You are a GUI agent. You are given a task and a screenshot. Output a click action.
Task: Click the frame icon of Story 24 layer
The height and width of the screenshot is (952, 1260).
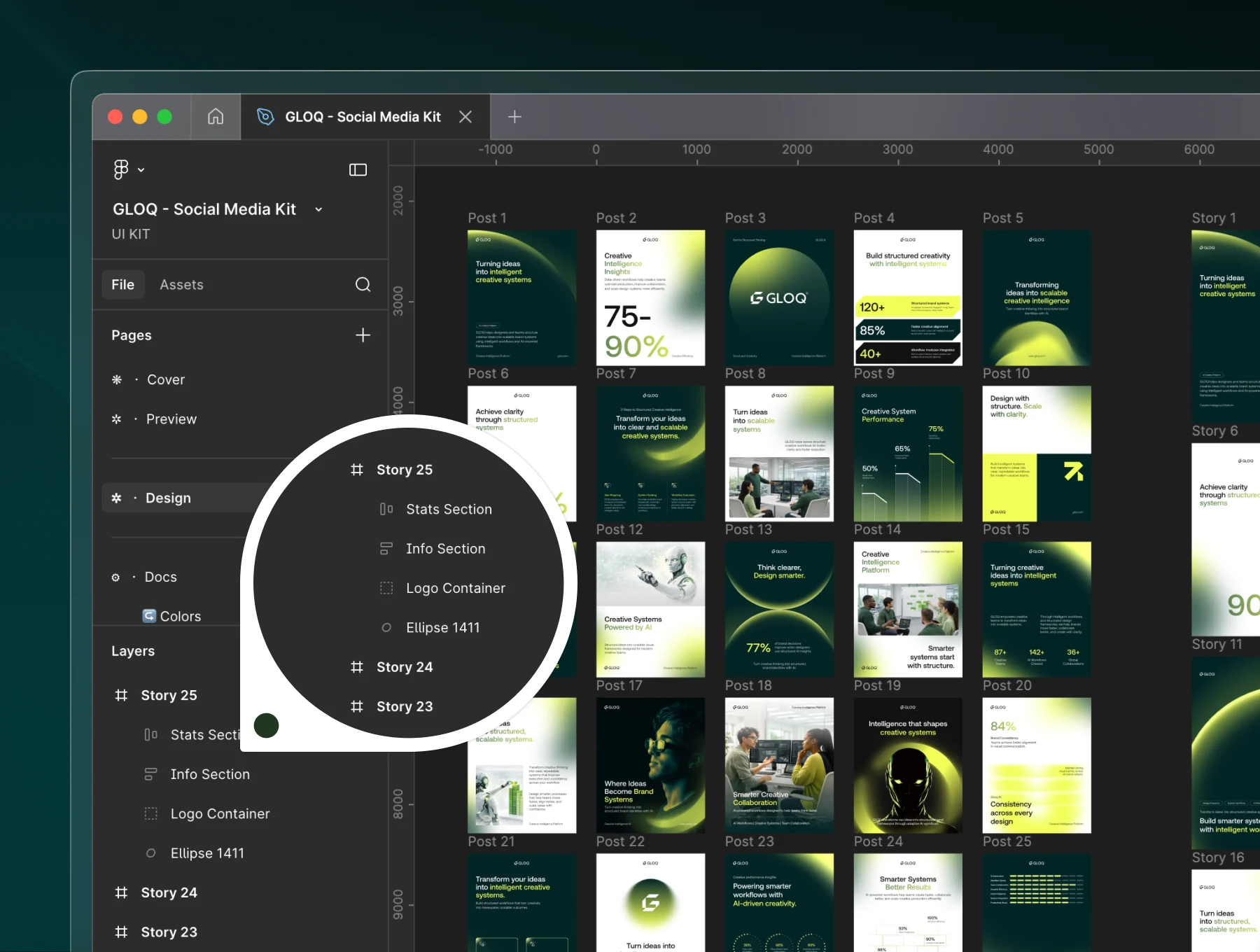point(121,892)
